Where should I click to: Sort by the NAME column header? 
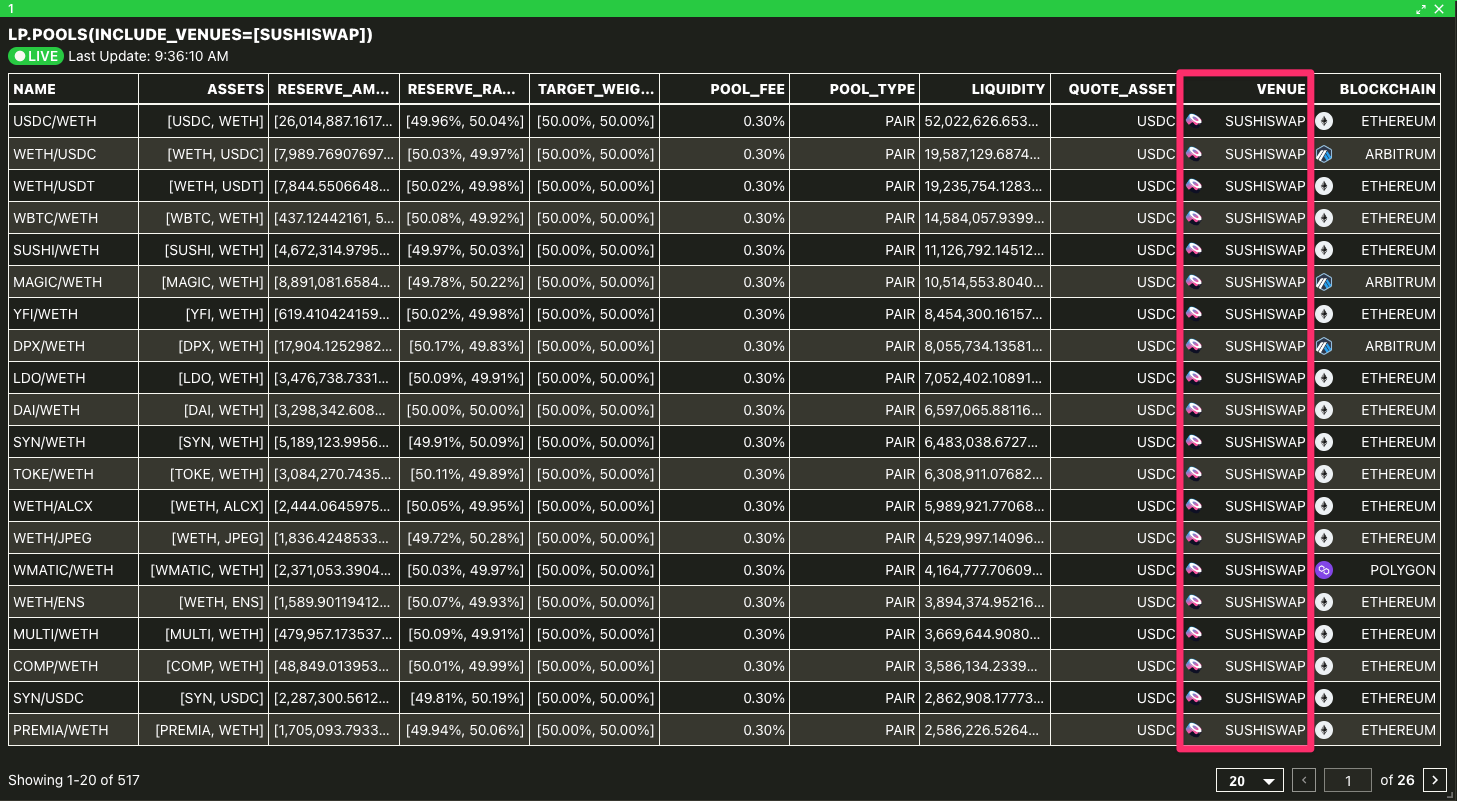click(x=74, y=89)
